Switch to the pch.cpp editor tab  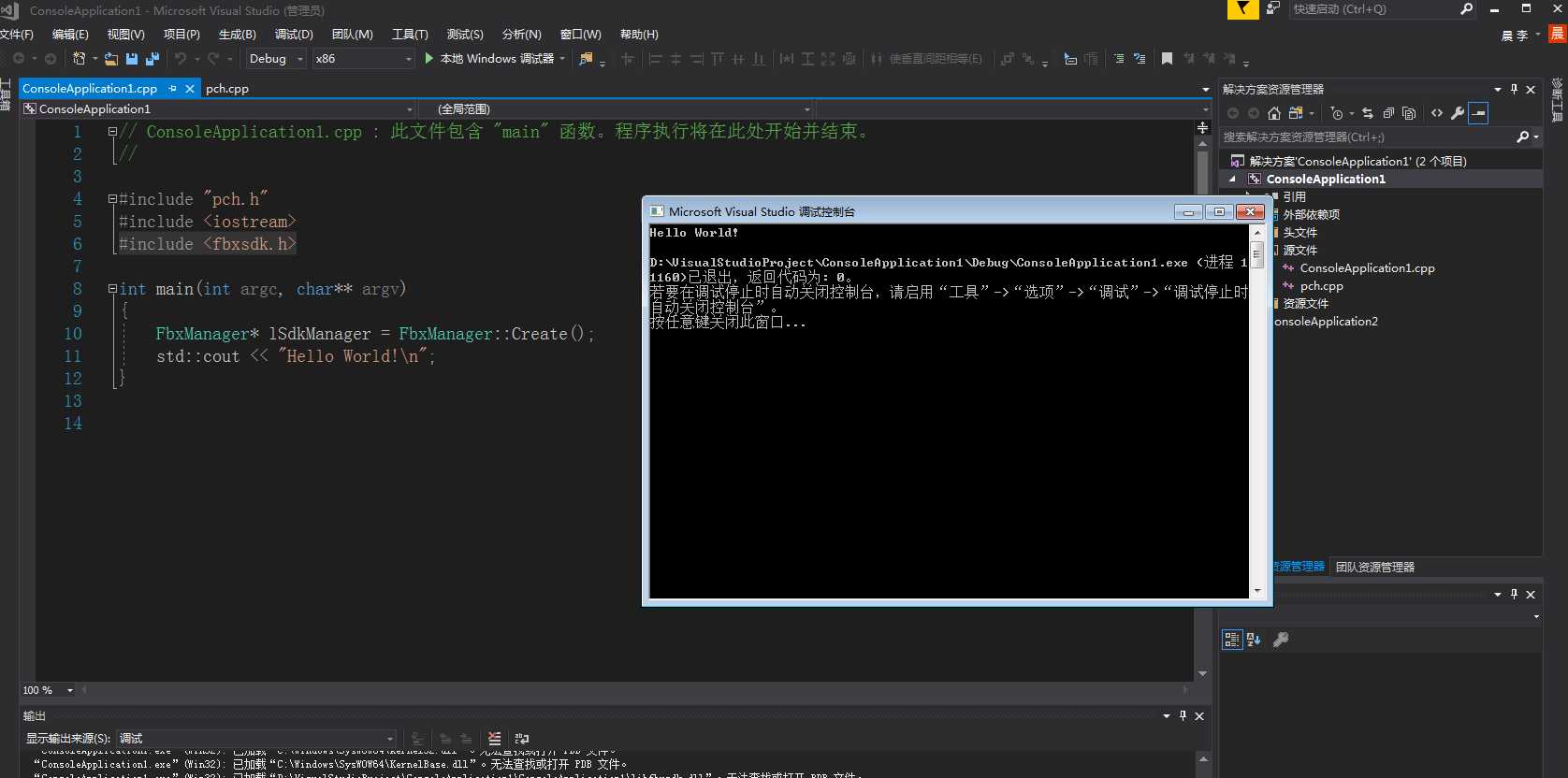point(227,89)
